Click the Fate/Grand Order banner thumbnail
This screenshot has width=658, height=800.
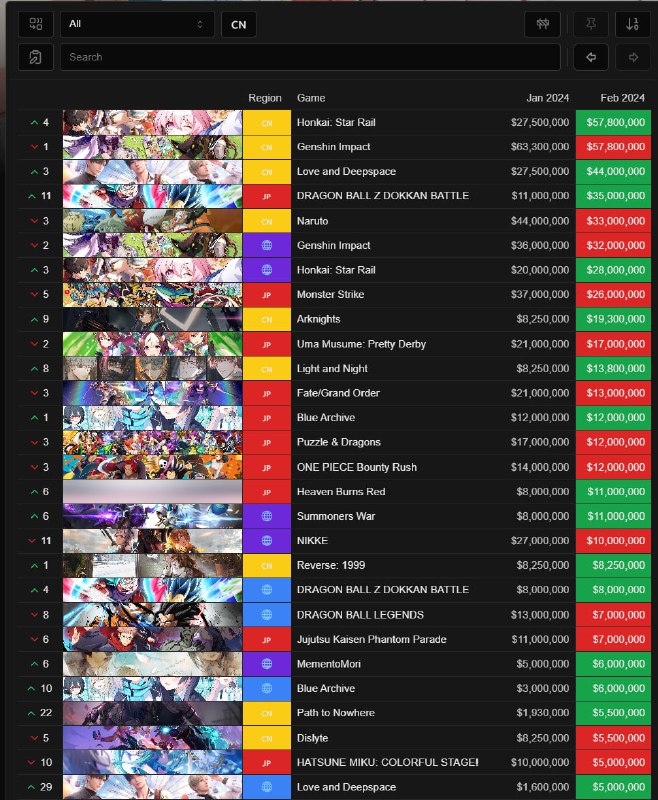[x=152, y=393]
